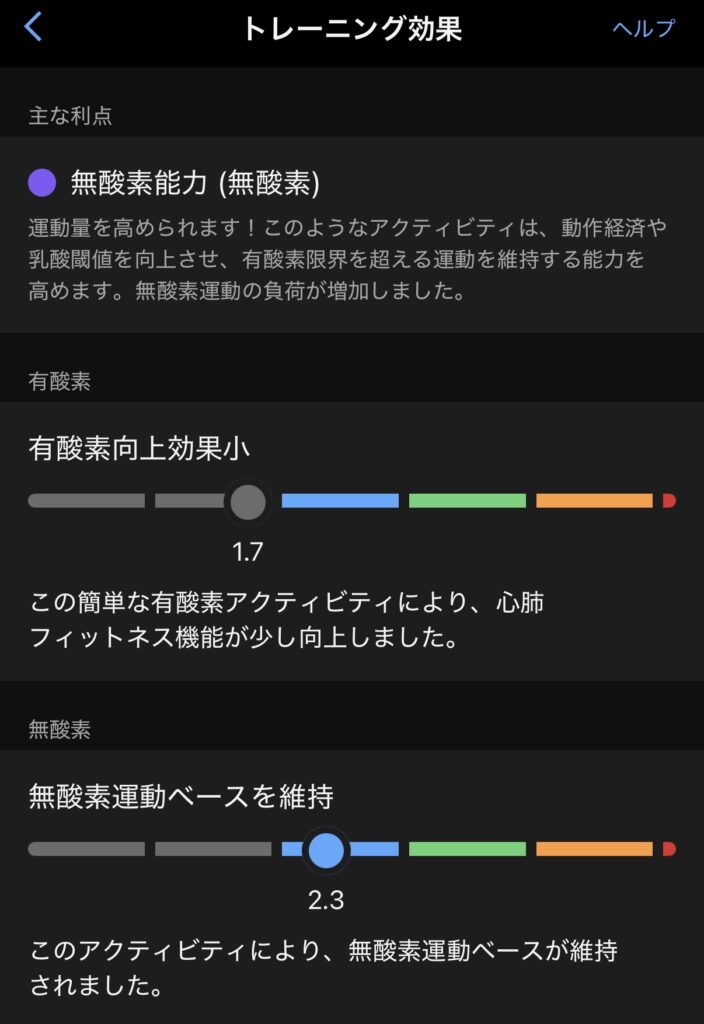704x1024 pixels.
Task: Tap the 主な利点 section label
Action: [70, 116]
